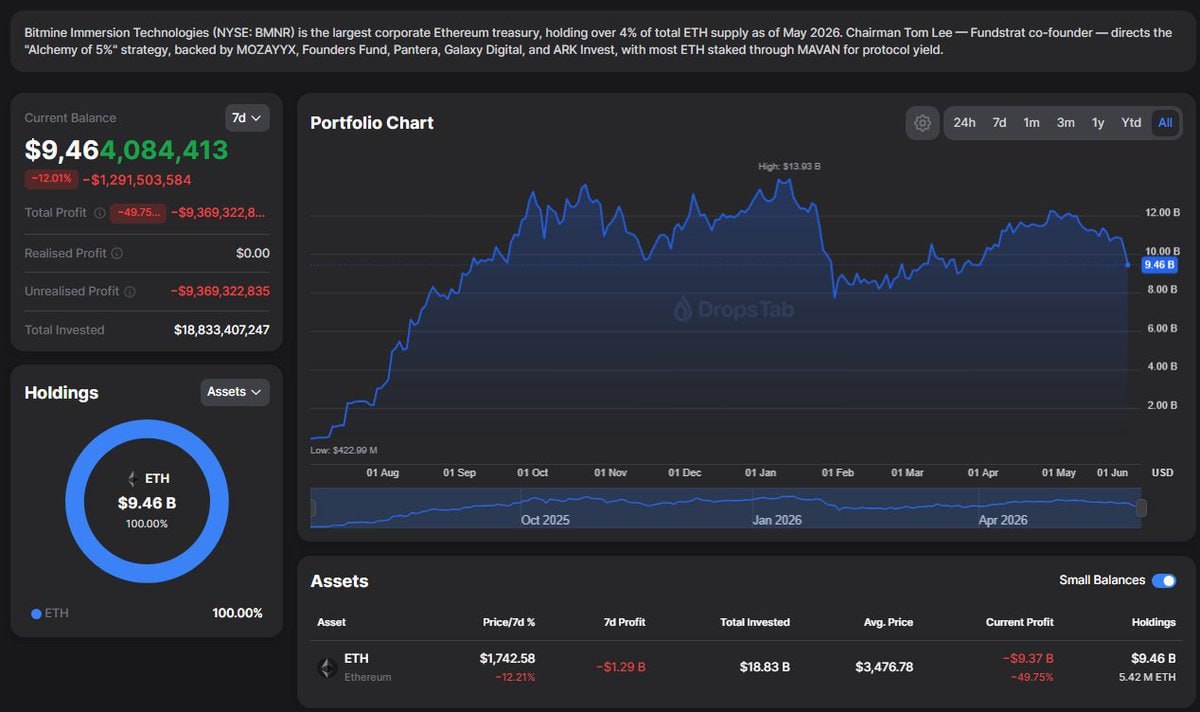Click the −12.01% balance change badge
Screen dimensions: 1200x712
point(51,179)
